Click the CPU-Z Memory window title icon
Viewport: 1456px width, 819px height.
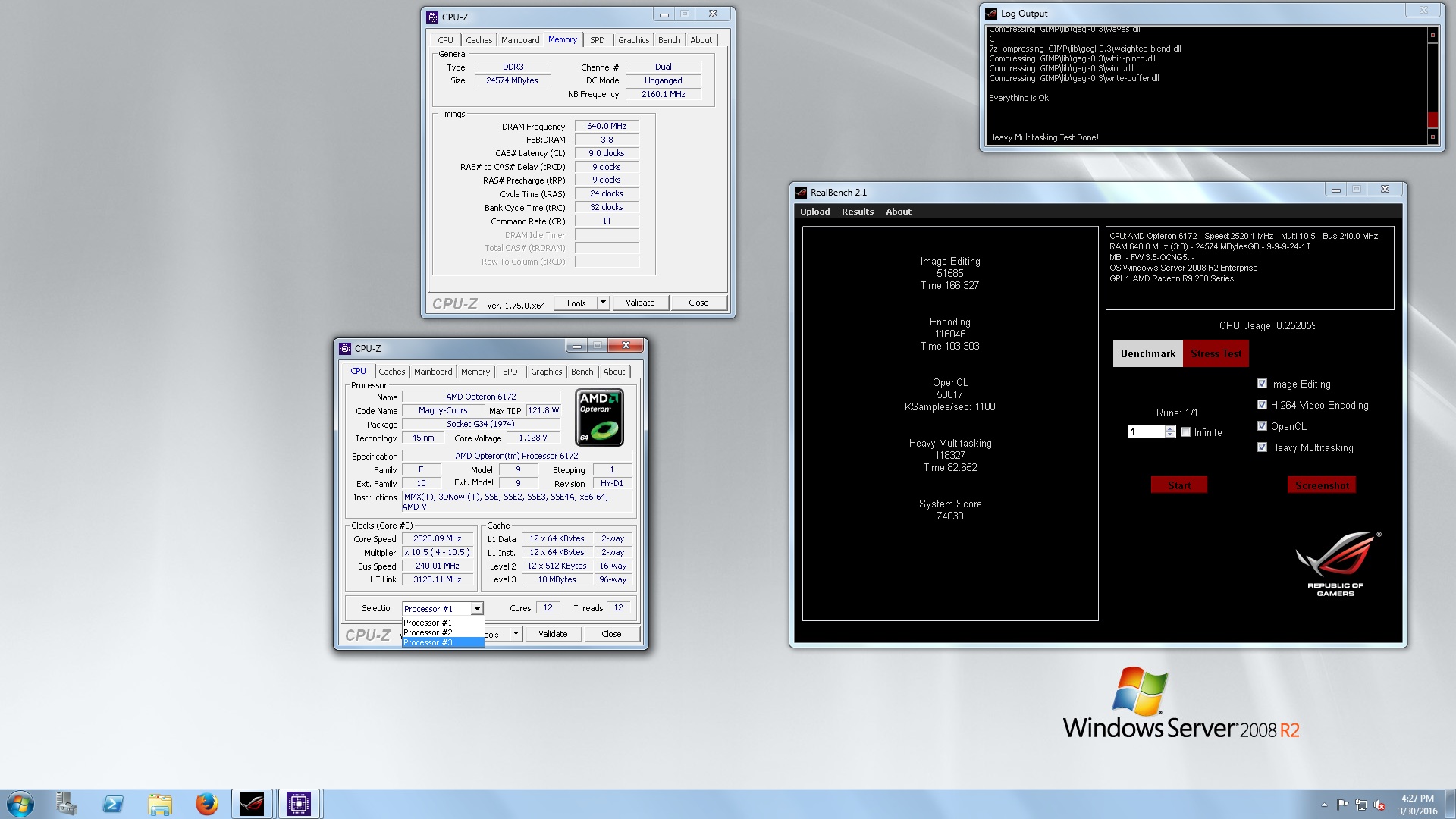point(432,17)
